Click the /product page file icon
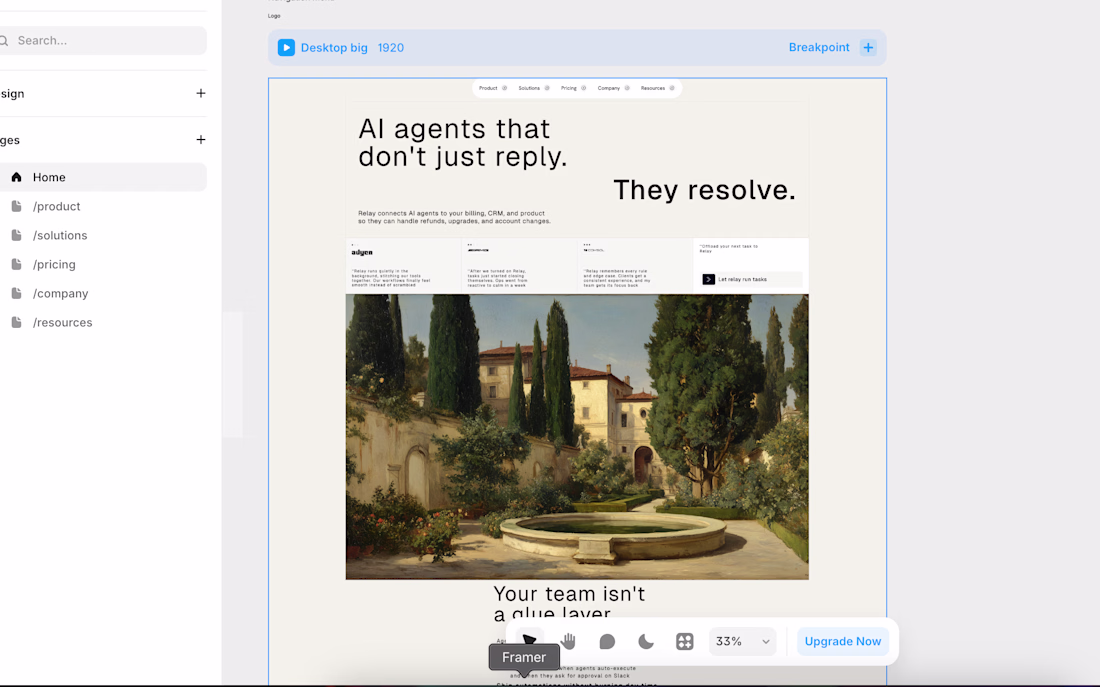This screenshot has width=1100, height=687. (x=16, y=206)
